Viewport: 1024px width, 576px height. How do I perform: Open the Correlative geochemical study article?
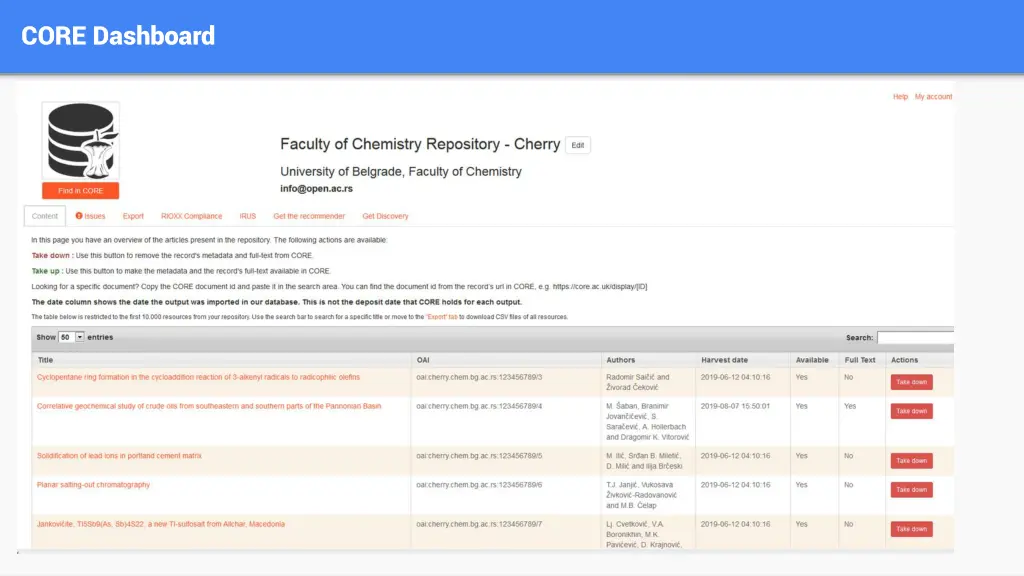pos(209,406)
